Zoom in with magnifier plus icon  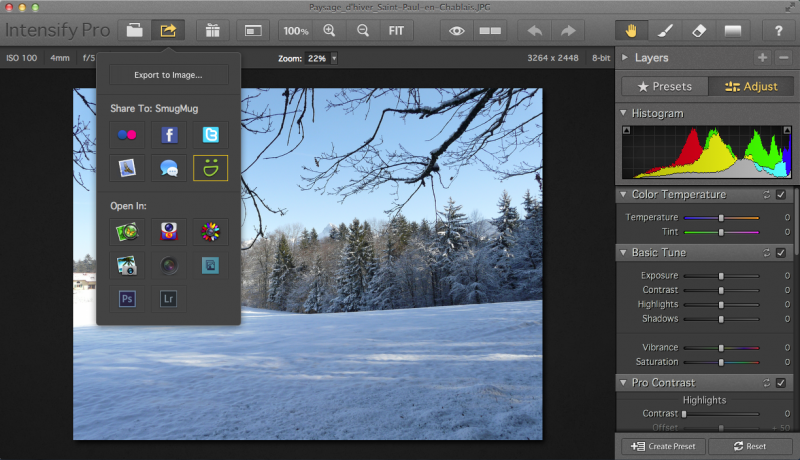point(330,31)
